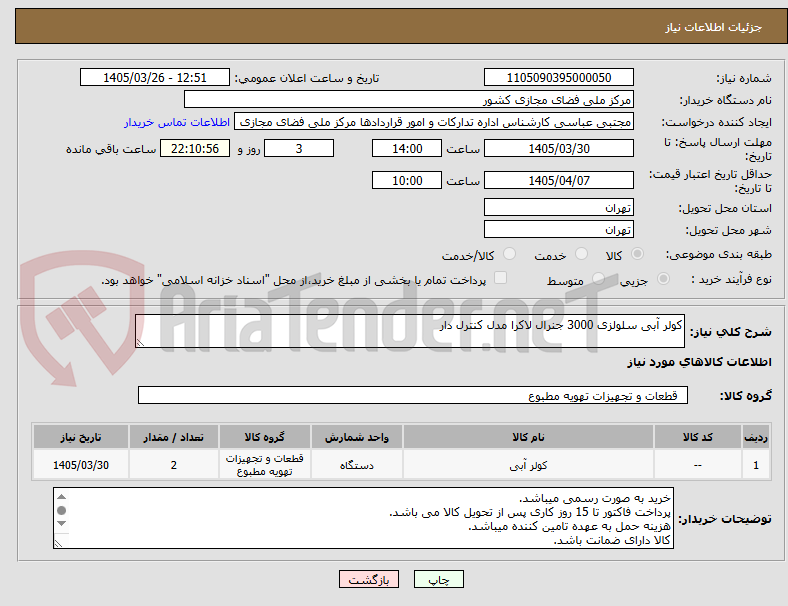The image size is (788, 606).
Task: Click the quantity cell showing 2
Action: [x=173, y=465]
